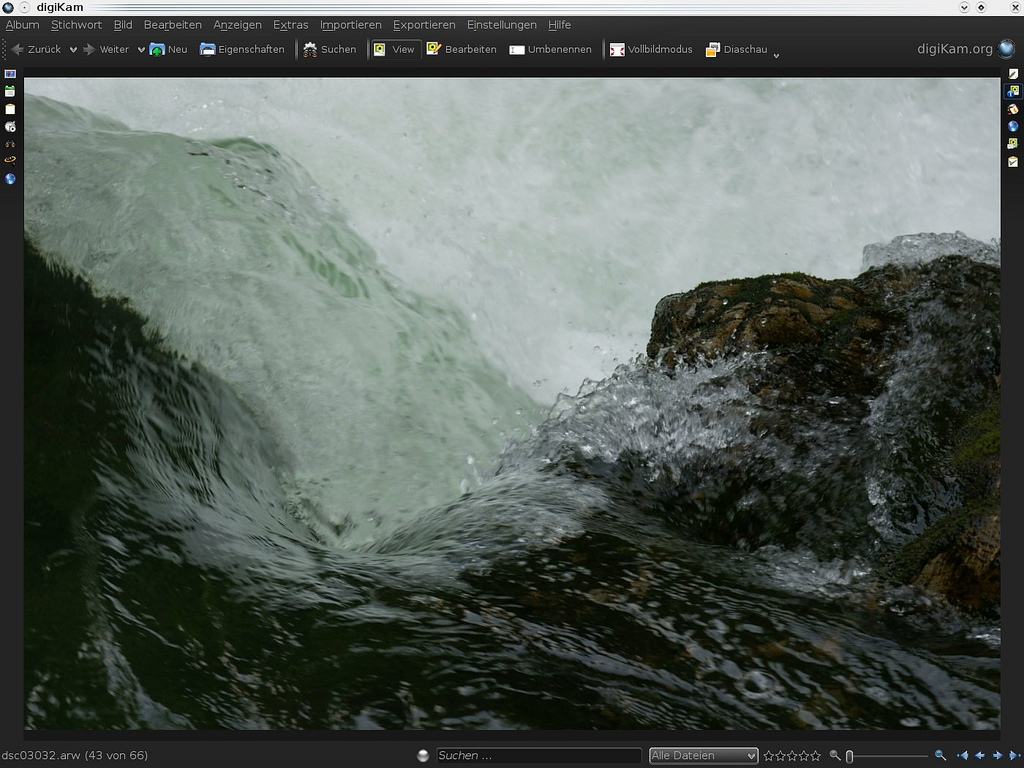Click the zoom in magnifier icon
1024x768 pixels.
coord(940,756)
